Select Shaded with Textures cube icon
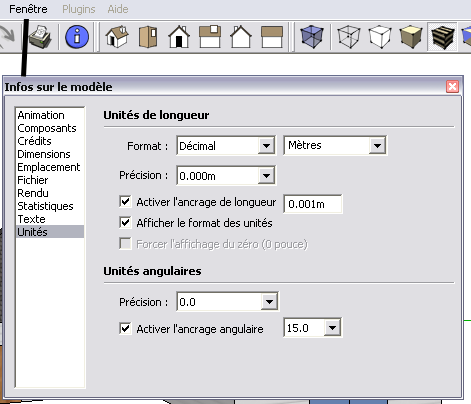 click(x=442, y=37)
